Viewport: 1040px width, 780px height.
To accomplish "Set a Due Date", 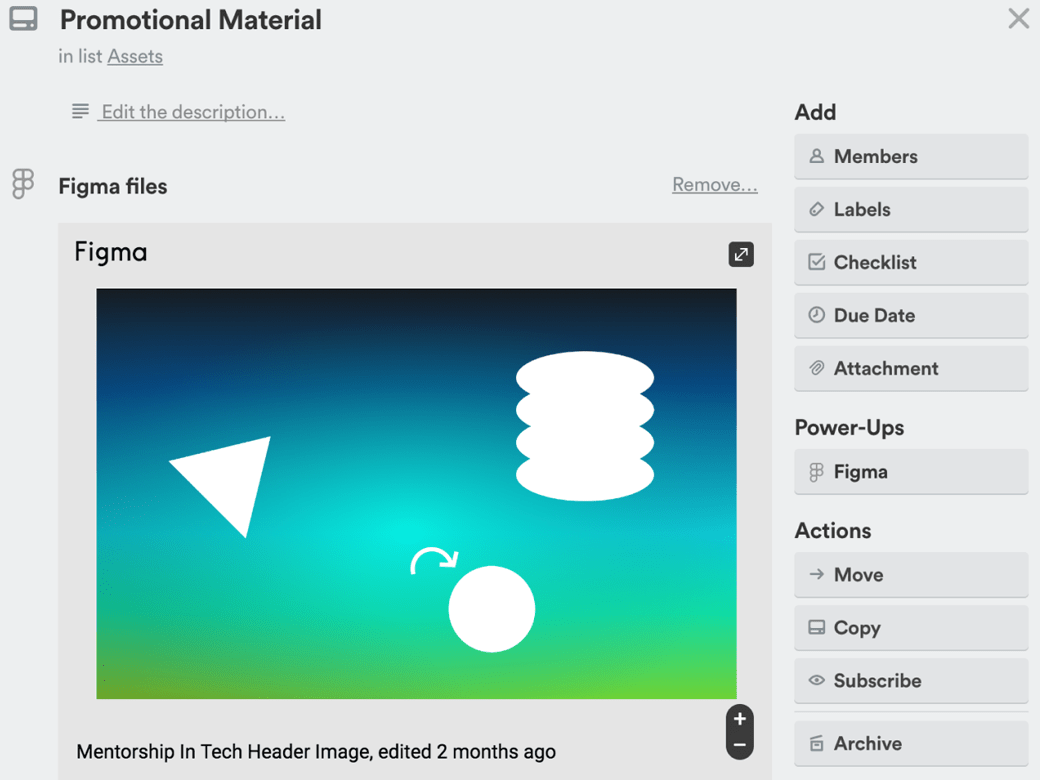I will pyautogui.click(x=910, y=315).
